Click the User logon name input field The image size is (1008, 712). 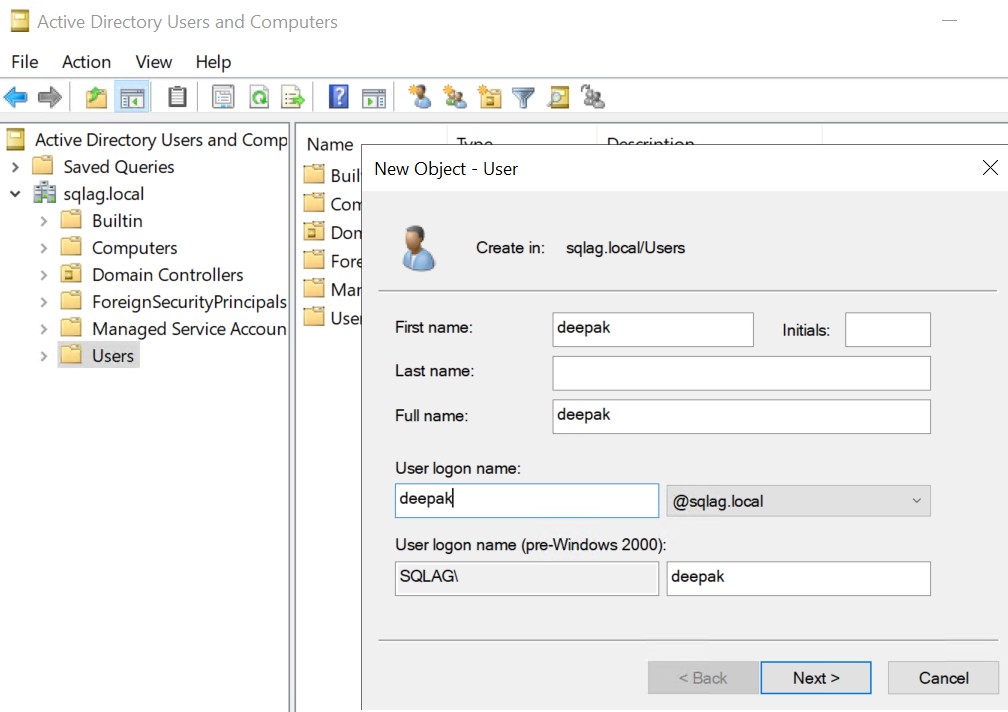click(x=526, y=501)
